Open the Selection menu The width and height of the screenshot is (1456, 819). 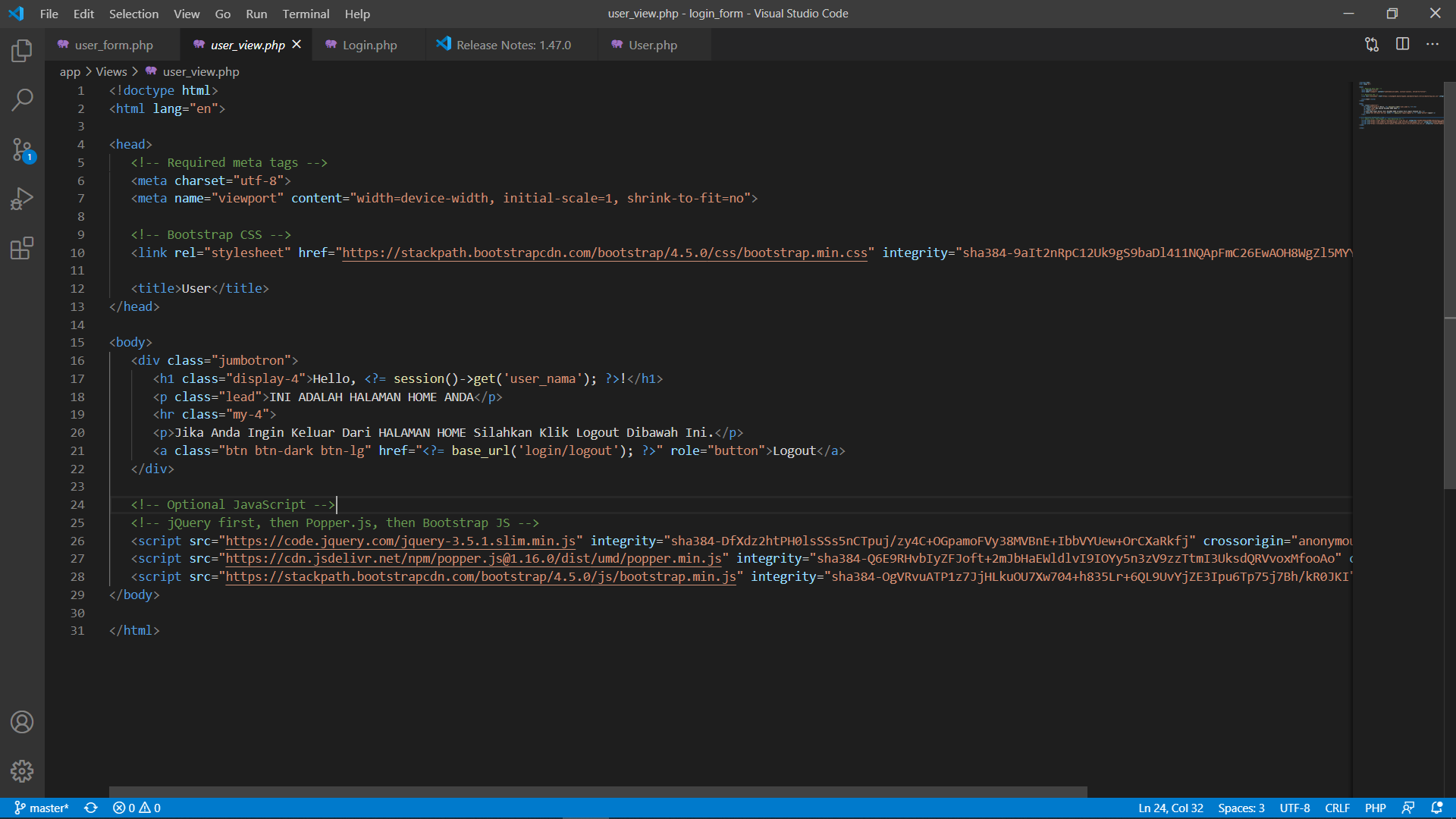(x=133, y=14)
